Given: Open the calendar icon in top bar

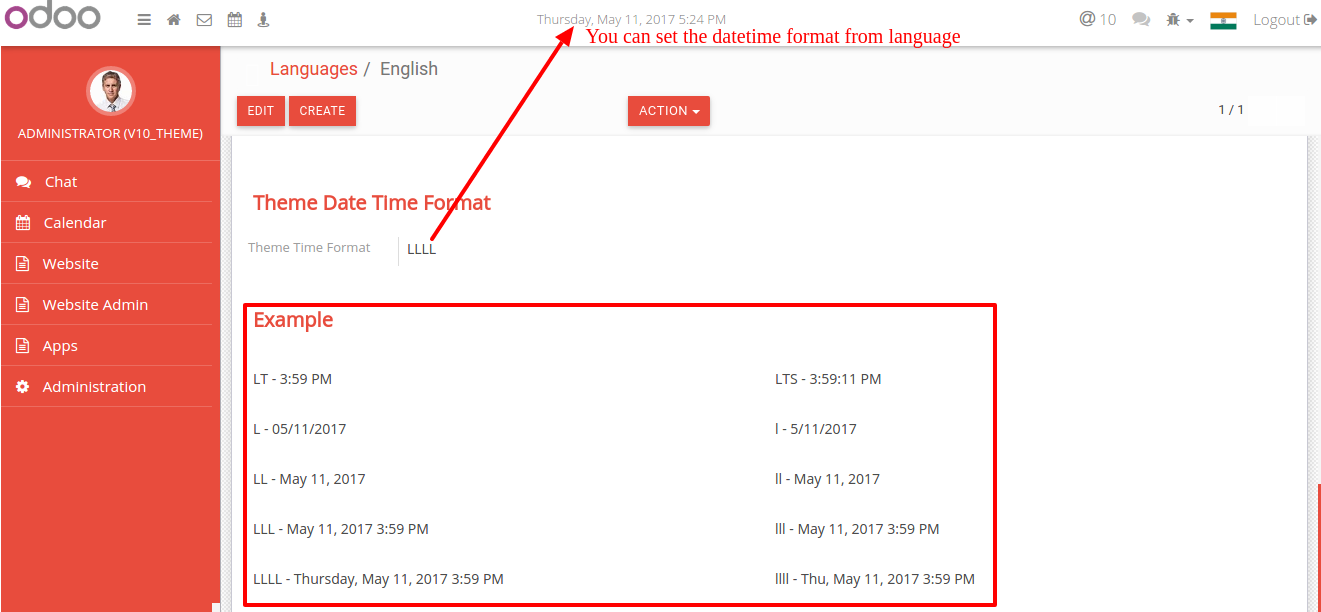Looking at the screenshot, I should coord(234,20).
